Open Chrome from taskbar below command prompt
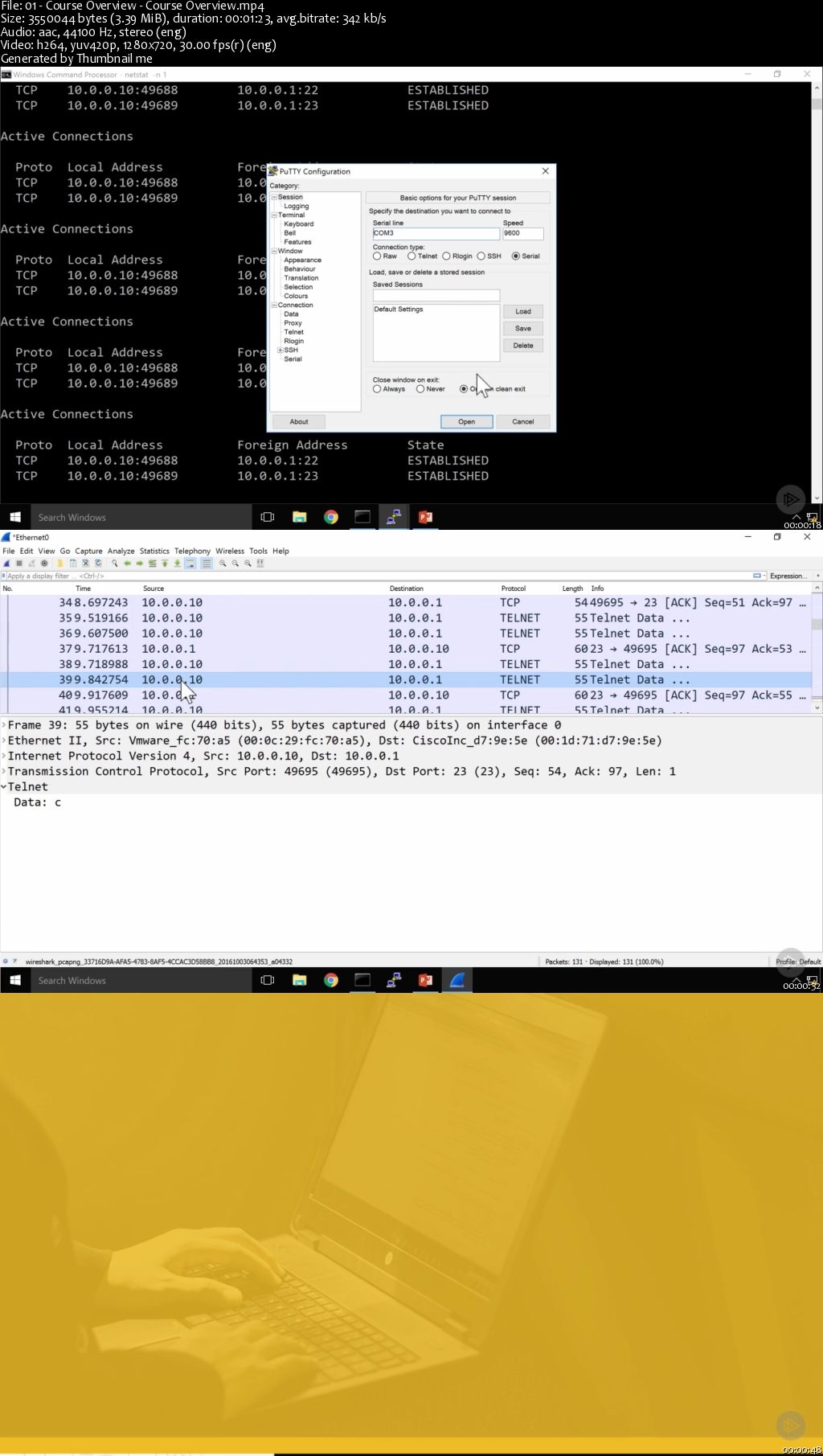Viewport: 823px width, 1456px height. (x=331, y=517)
